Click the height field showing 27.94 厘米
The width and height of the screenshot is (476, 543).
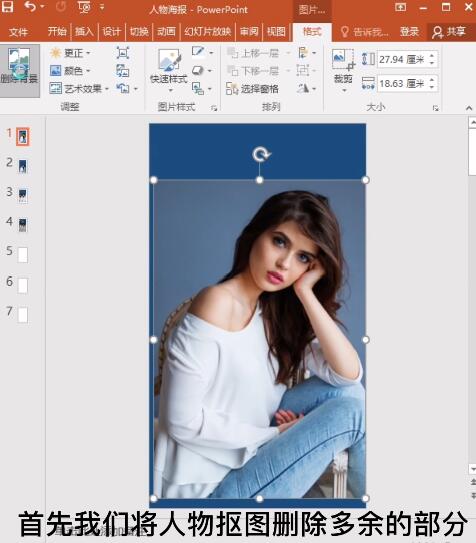403,60
